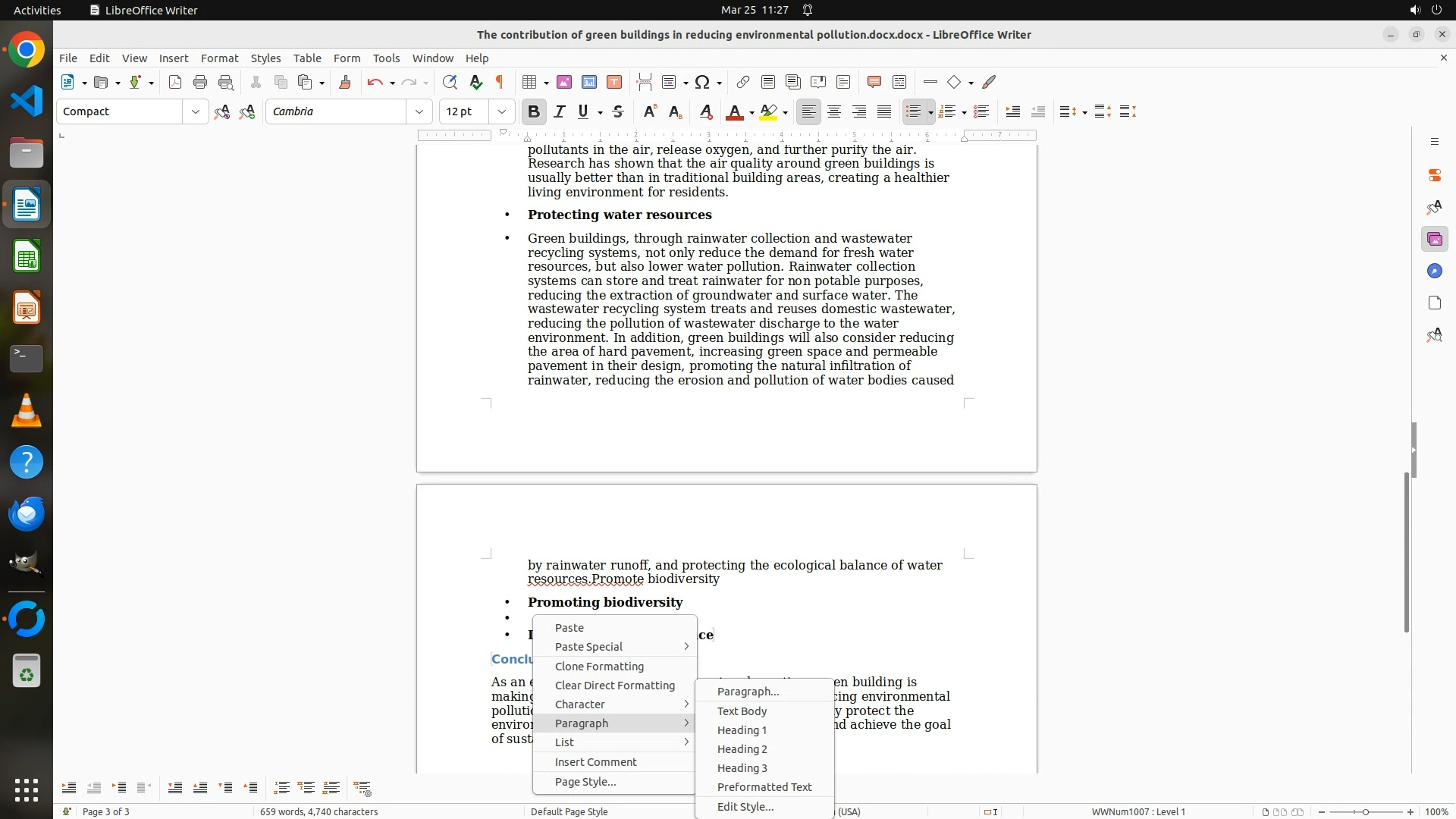Image resolution: width=1456 pixels, height=819 pixels.
Task: Open the 12 pt font size dropdown
Action: click(502, 112)
